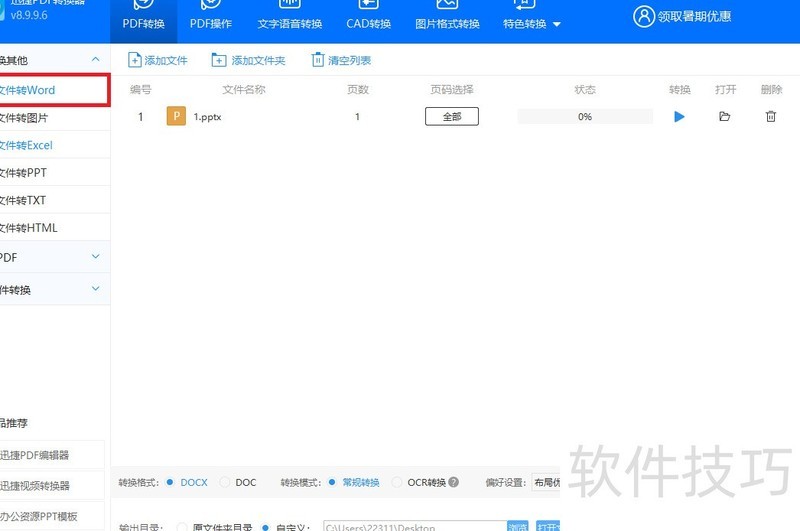The image size is (800, 531).
Task: Click the user avatar icon beside 领取暑期优惠
Action: 643,16
